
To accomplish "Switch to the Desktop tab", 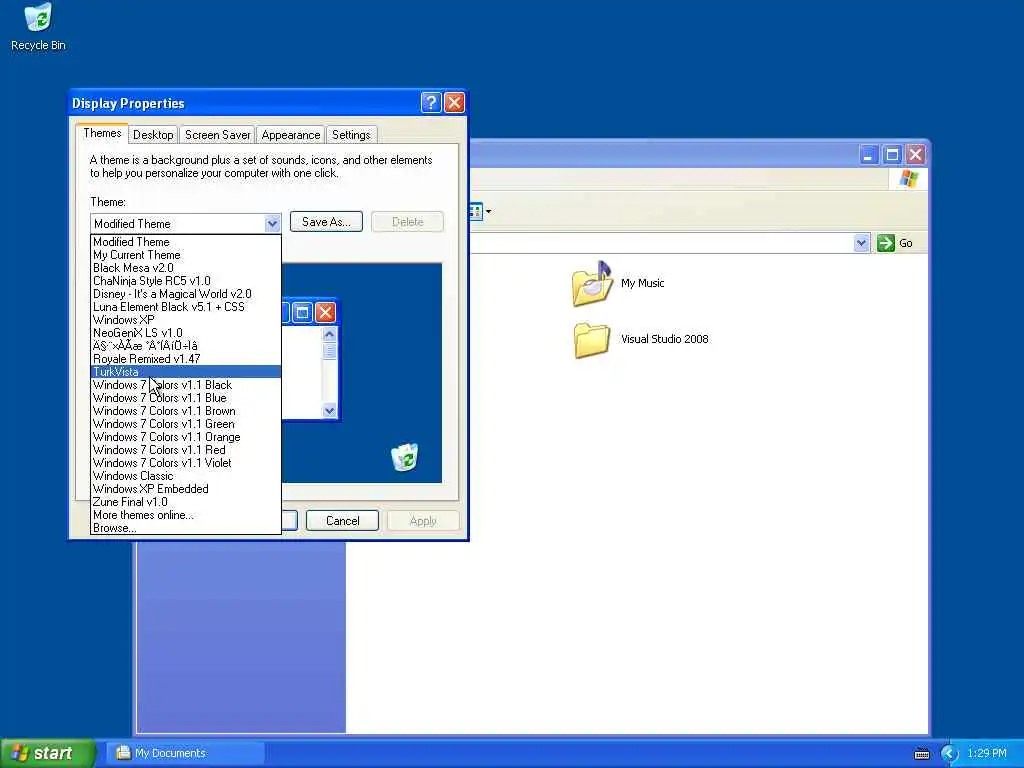I will click(153, 135).
